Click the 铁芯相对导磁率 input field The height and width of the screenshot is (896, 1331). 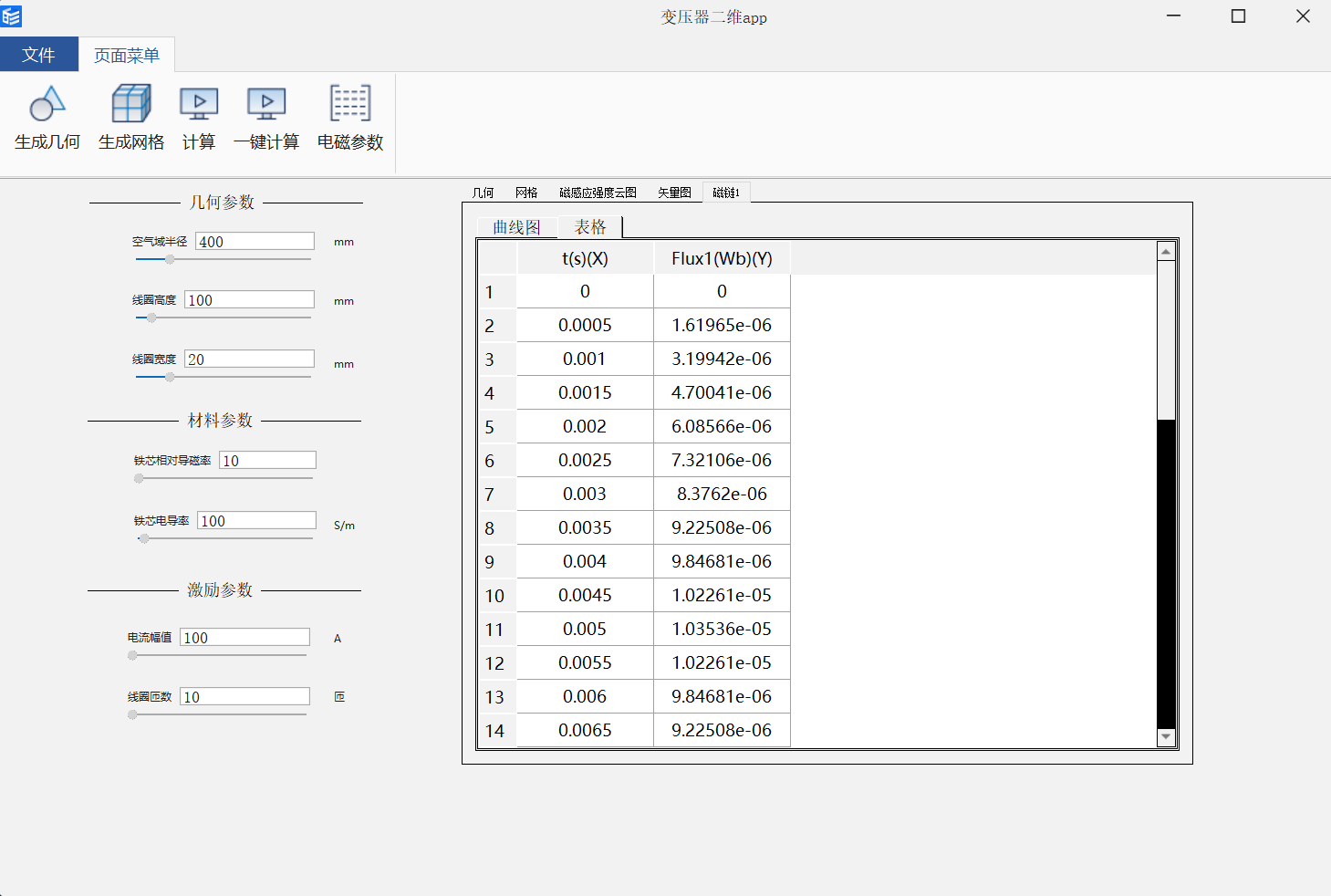[x=267, y=460]
